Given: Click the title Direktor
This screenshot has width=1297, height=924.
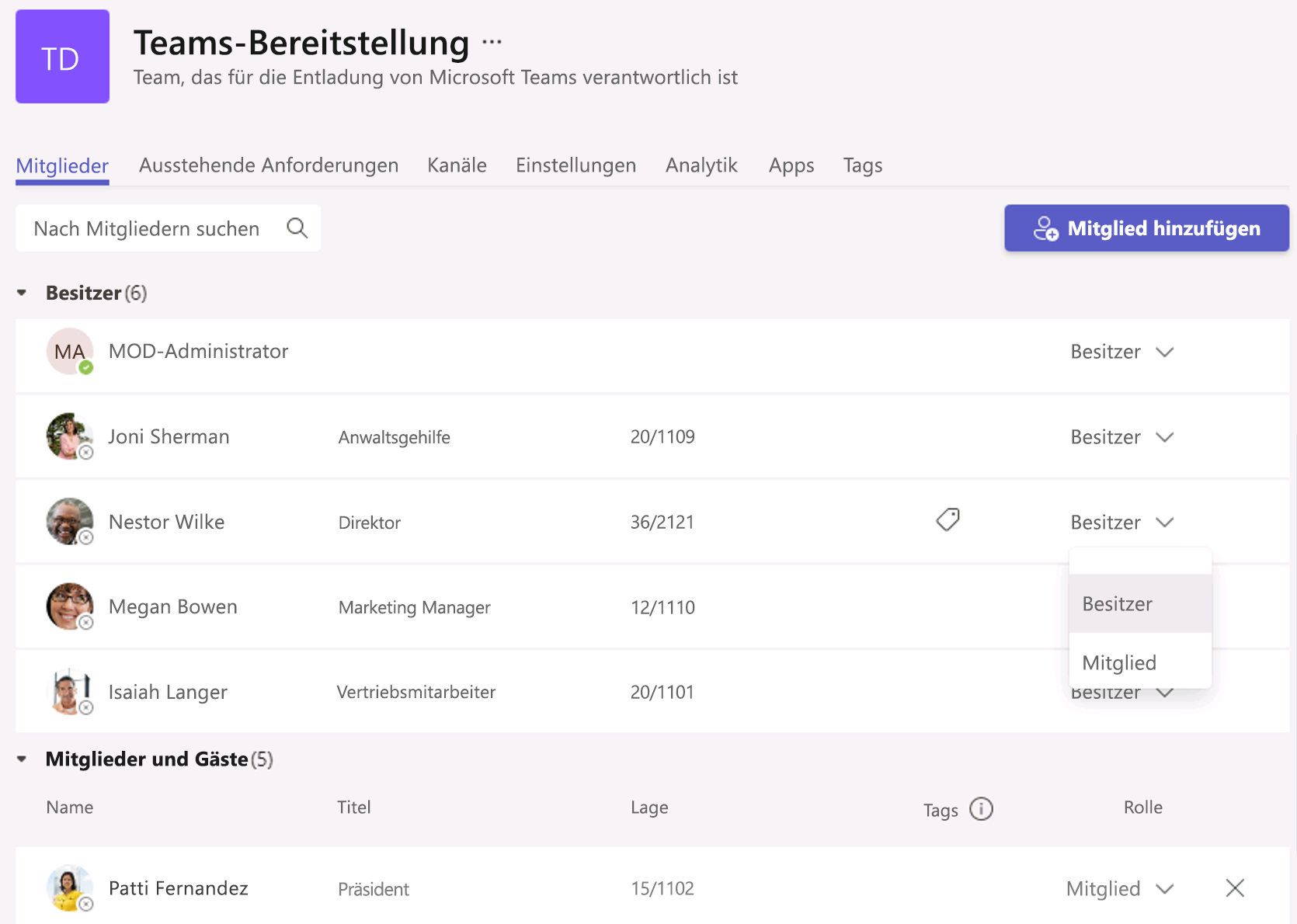Looking at the screenshot, I should click(x=369, y=523).
